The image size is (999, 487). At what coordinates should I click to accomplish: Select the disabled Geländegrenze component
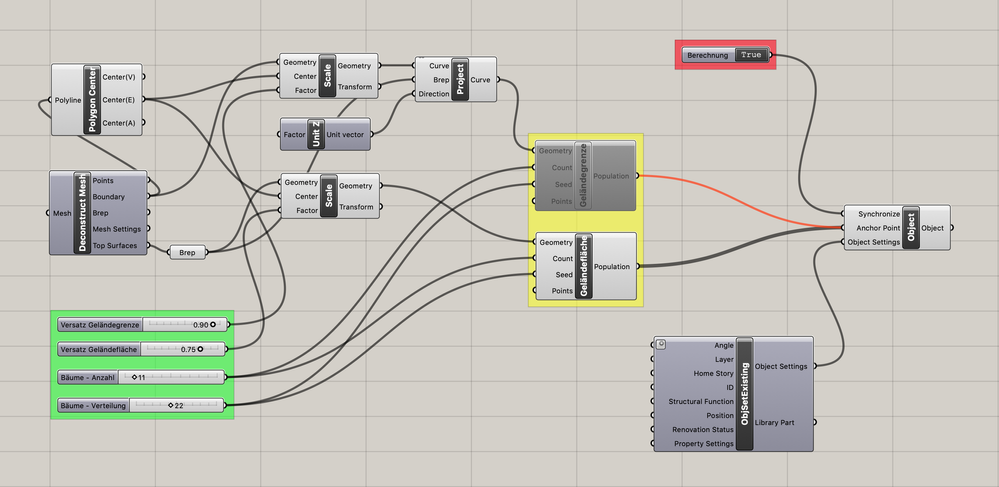point(584,176)
